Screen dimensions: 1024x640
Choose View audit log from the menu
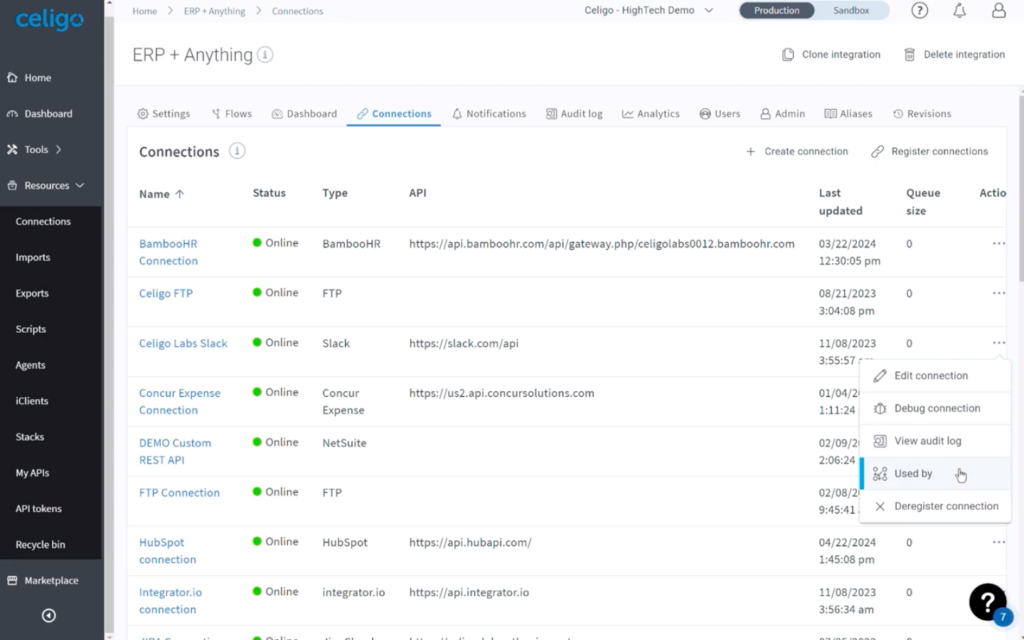935,441
